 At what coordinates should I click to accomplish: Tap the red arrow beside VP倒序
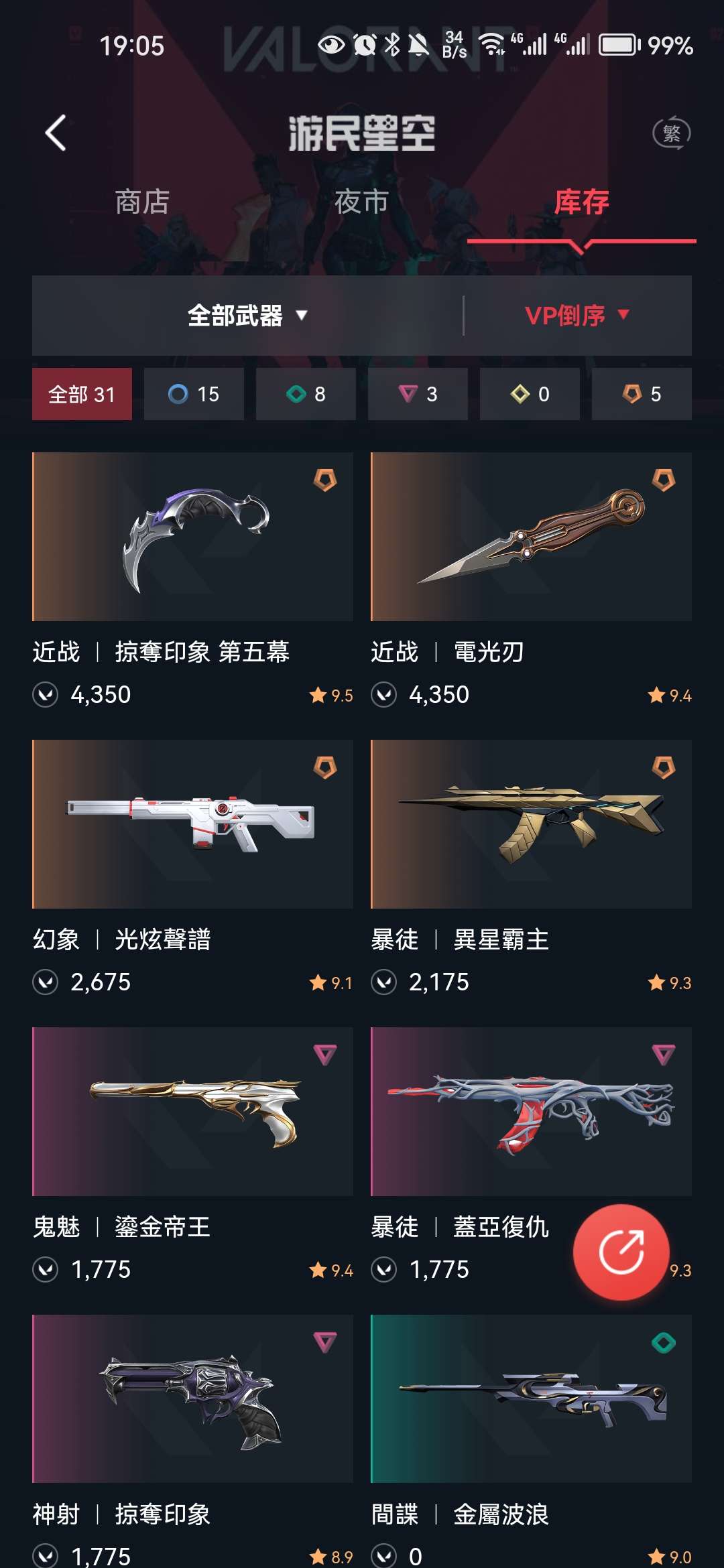(623, 314)
